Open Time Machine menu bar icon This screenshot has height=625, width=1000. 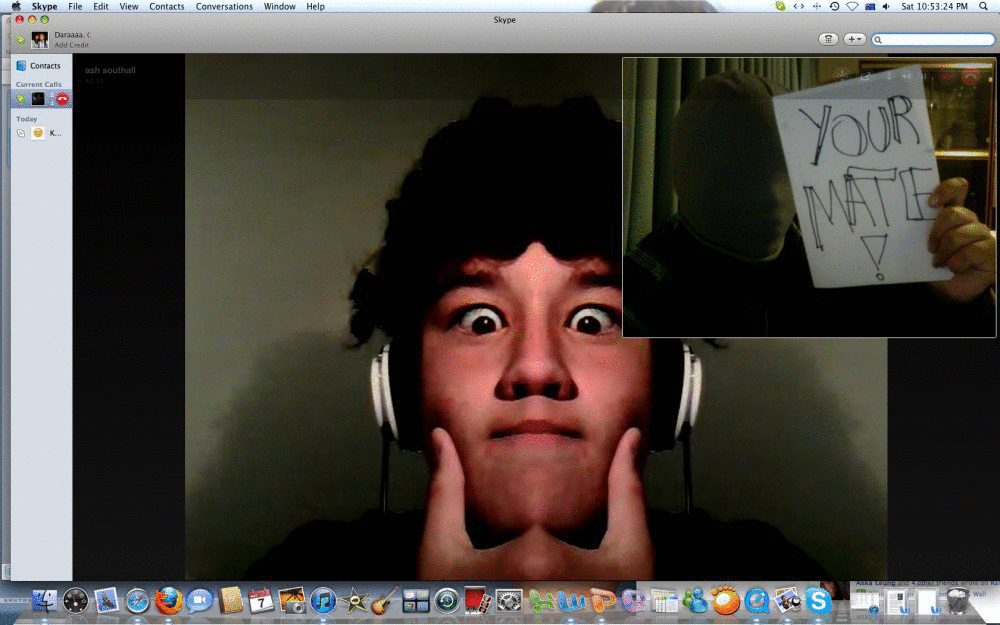click(x=834, y=6)
